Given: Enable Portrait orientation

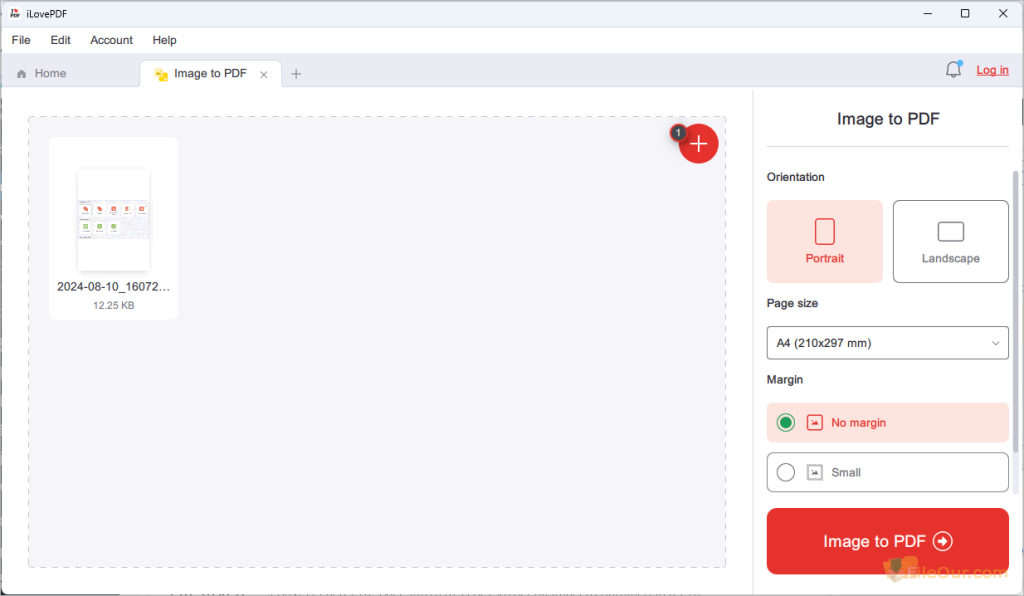Looking at the screenshot, I should click(x=824, y=241).
